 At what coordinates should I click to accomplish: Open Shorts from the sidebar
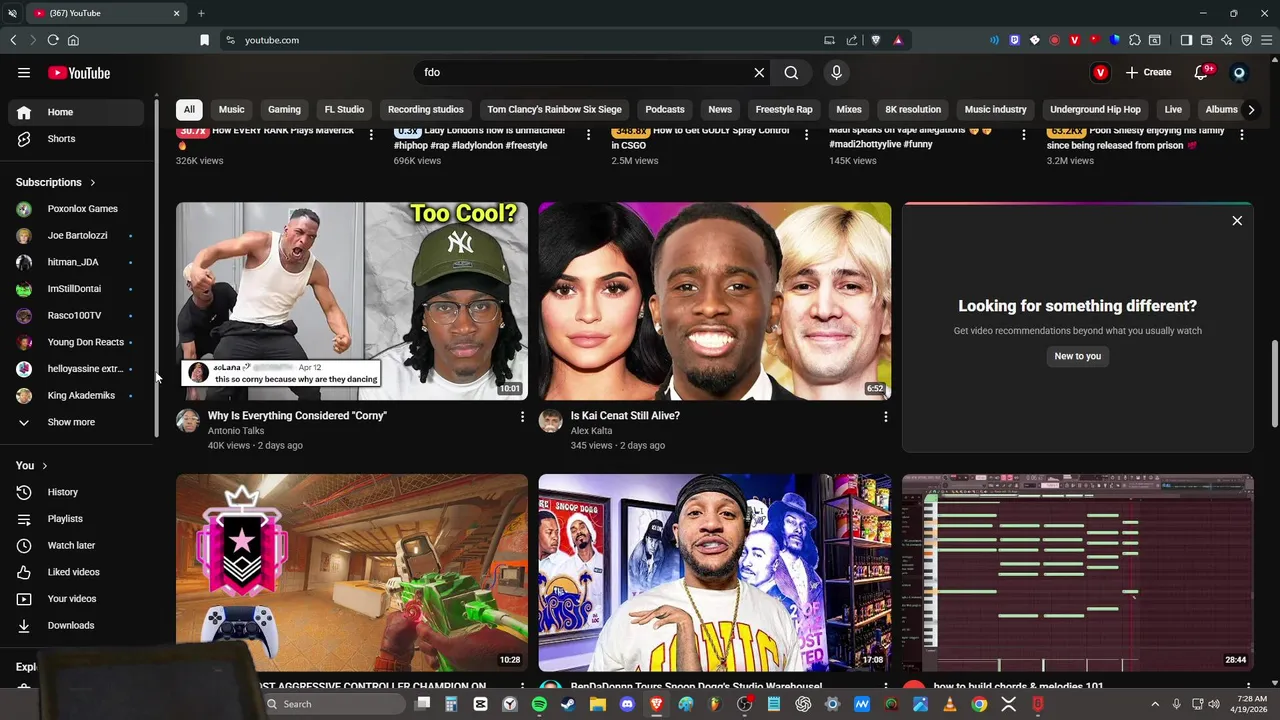click(76, 139)
